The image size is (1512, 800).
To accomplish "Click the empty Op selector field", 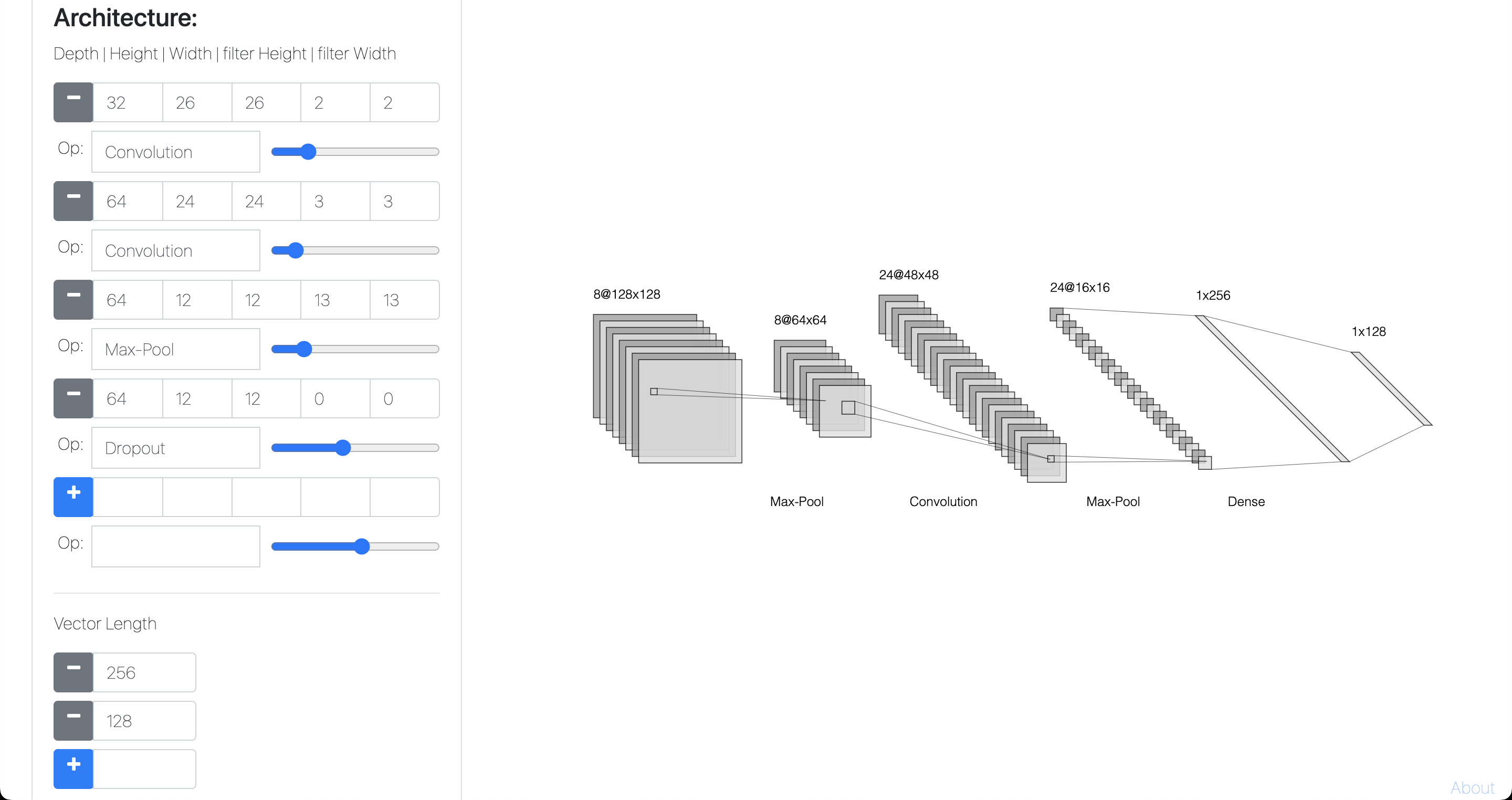I will 175,546.
